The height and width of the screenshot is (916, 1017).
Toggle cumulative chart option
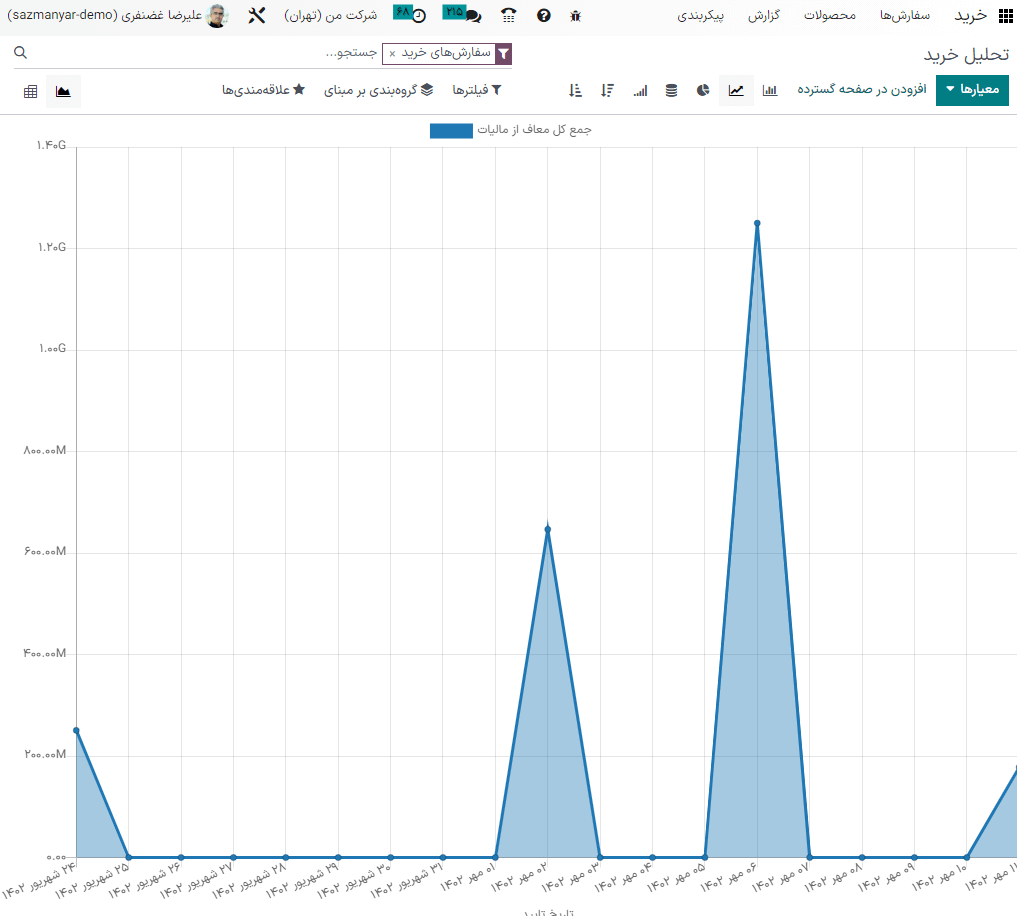coord(640,91)
